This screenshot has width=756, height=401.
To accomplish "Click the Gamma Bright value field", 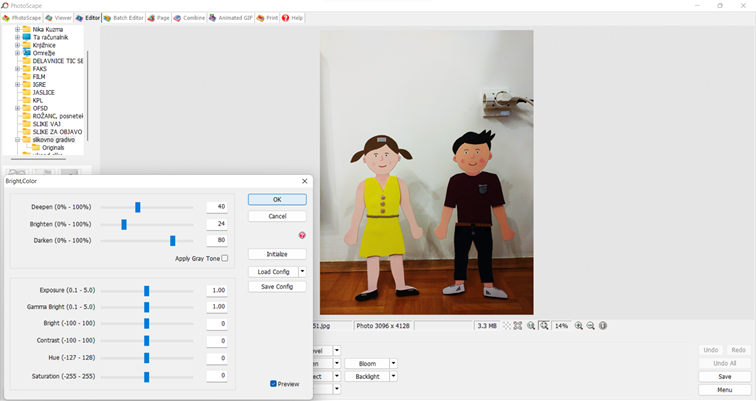I will [217, 307].
